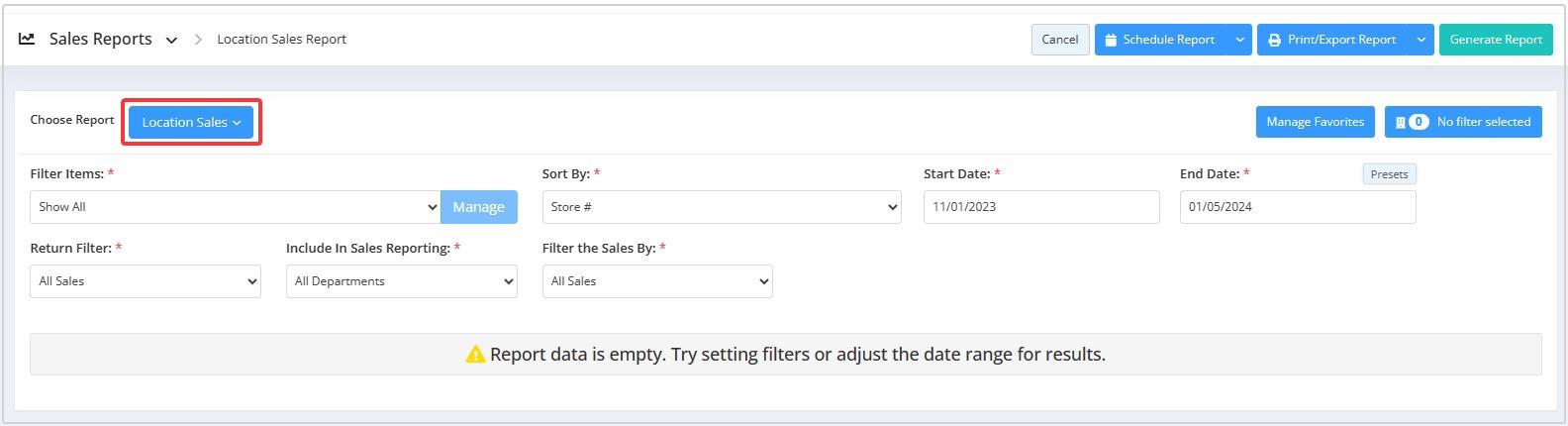Click the warning triangle icon in the empty report message
This screenshot has height=426, width=1568.
pos(475,354)
